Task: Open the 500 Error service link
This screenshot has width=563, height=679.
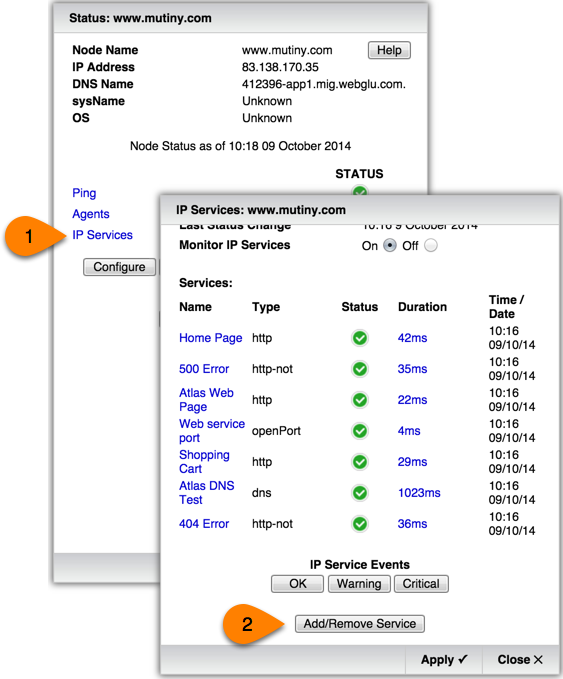Action: (x=204, y=369)
